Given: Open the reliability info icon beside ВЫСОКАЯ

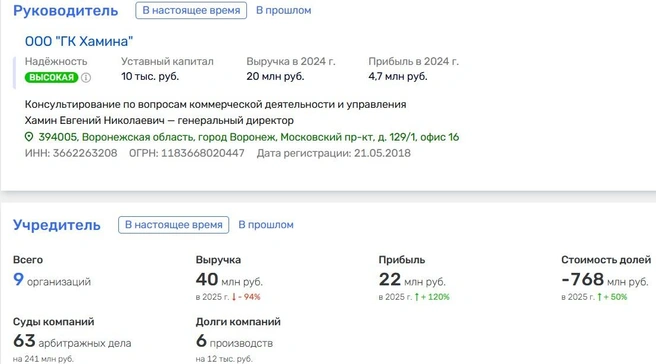Looking at the screenshot, I should [x=86, y=78].
